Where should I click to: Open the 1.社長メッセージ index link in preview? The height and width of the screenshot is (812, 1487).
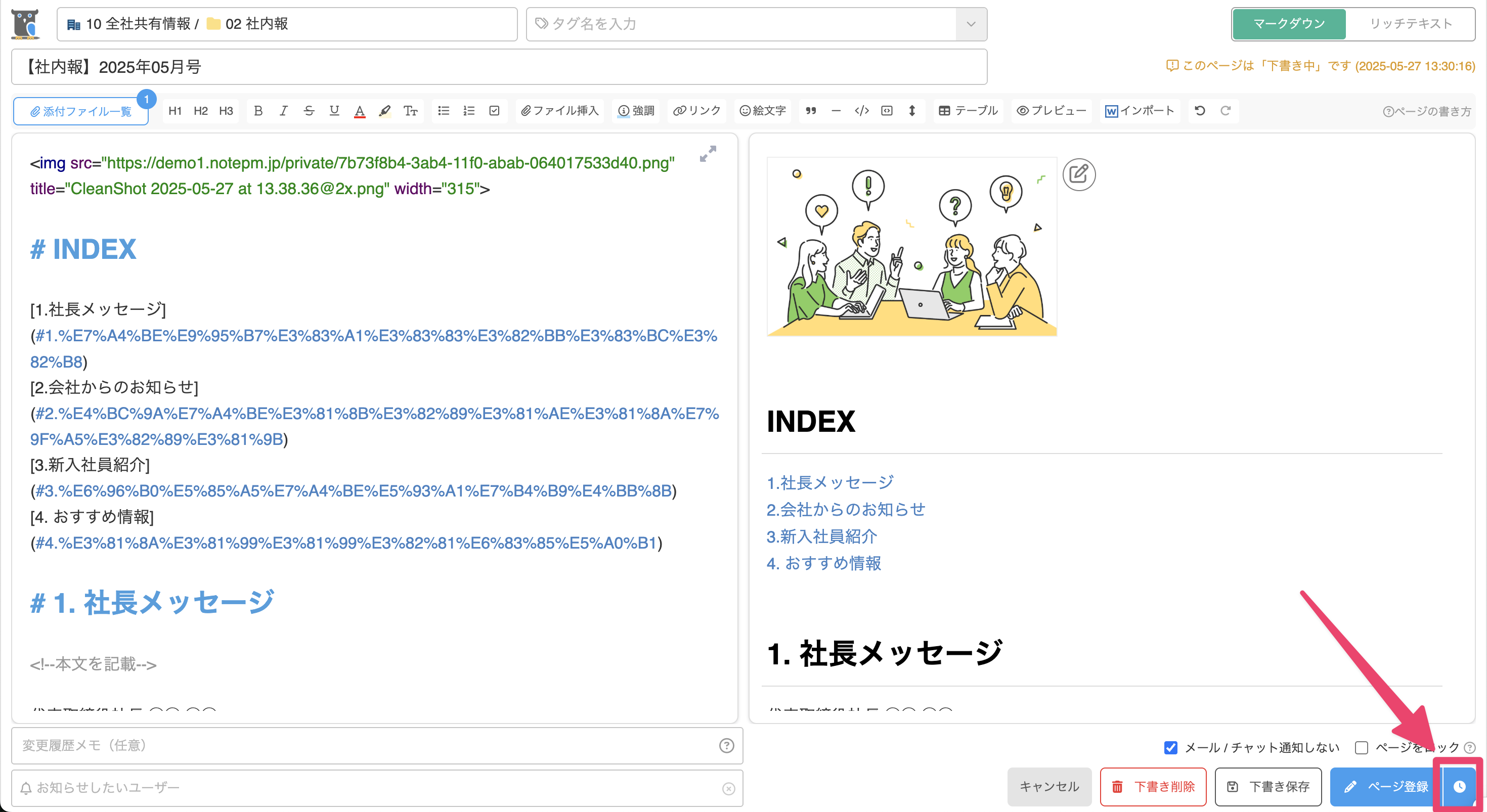click(829, 482)
